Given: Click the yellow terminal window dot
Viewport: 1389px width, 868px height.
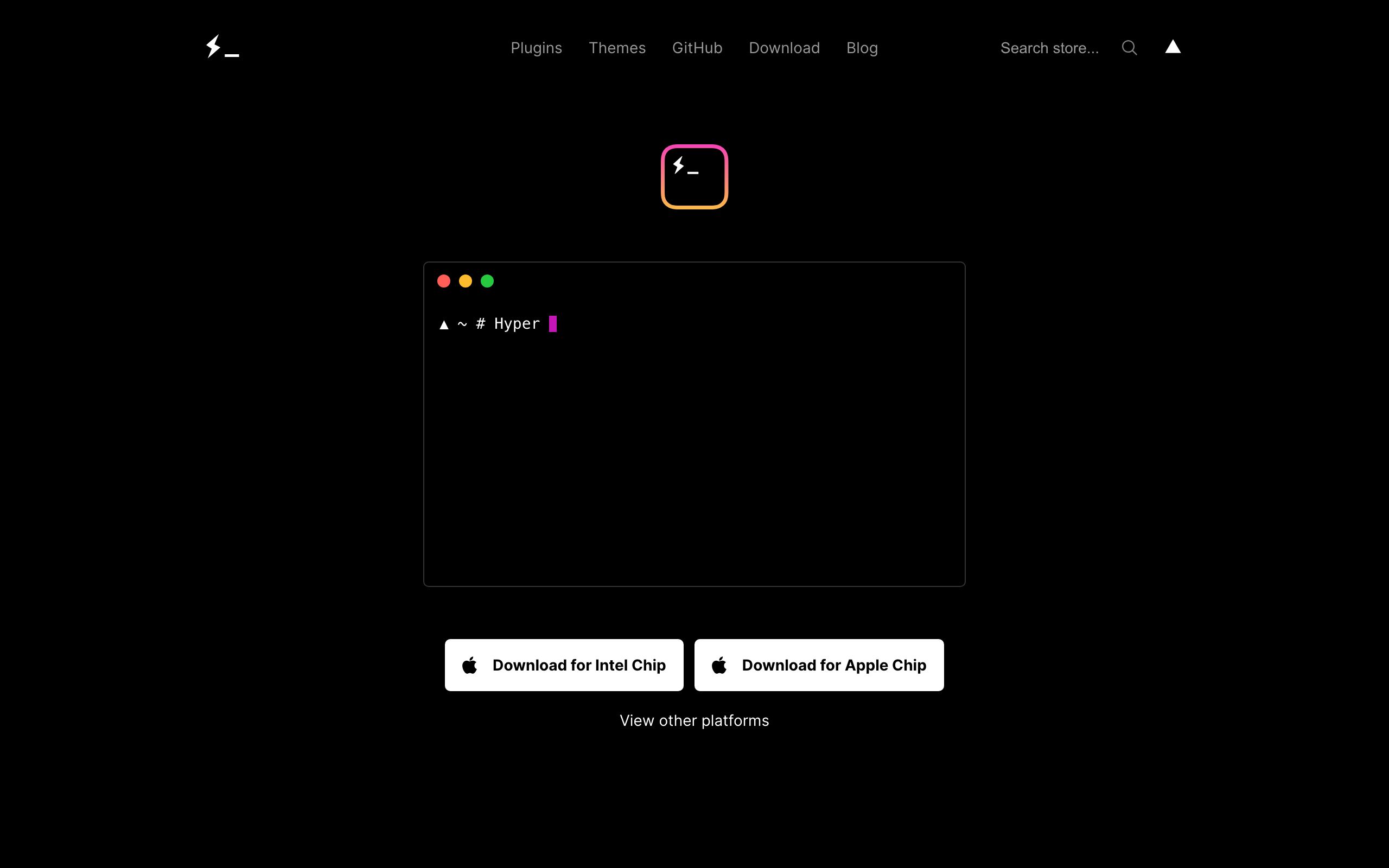Looking at the screenshot, I should coord(466,280).
